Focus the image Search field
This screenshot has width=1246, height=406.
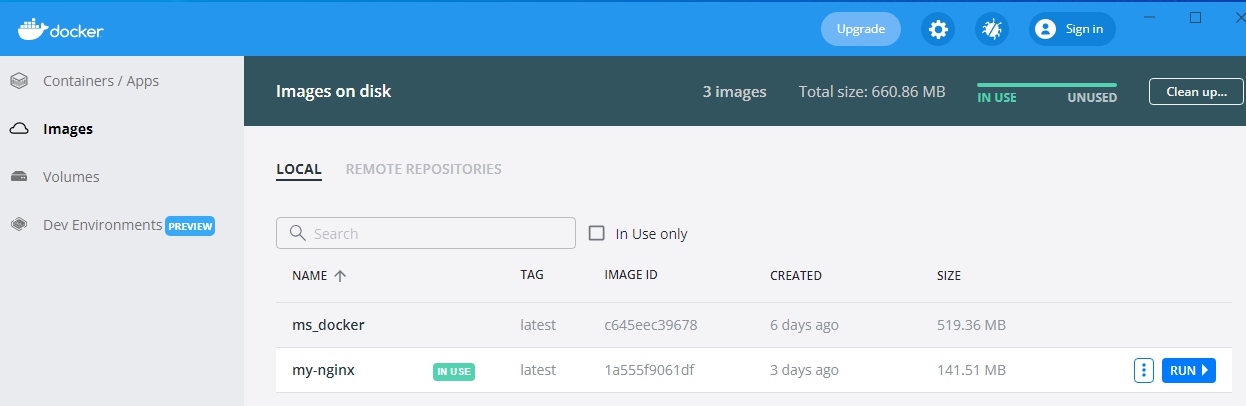point(426,233)
